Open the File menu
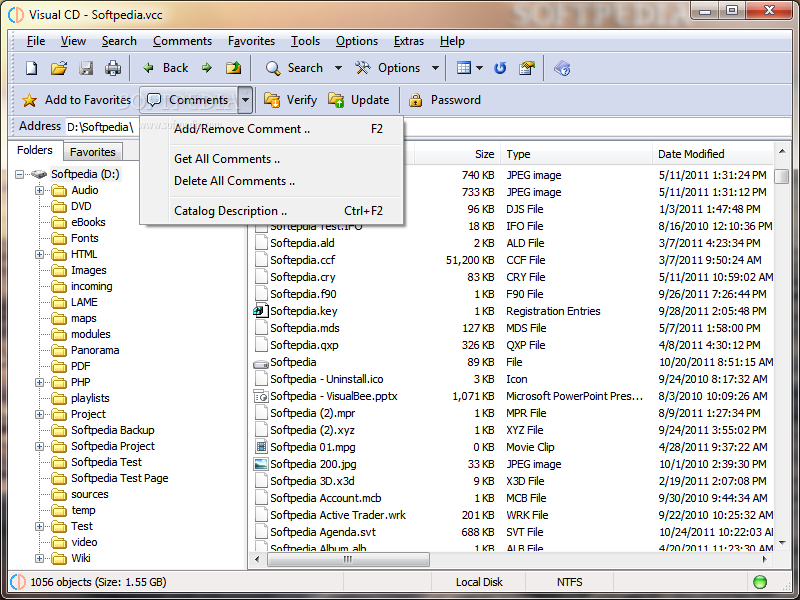 [x=36, y=41]
